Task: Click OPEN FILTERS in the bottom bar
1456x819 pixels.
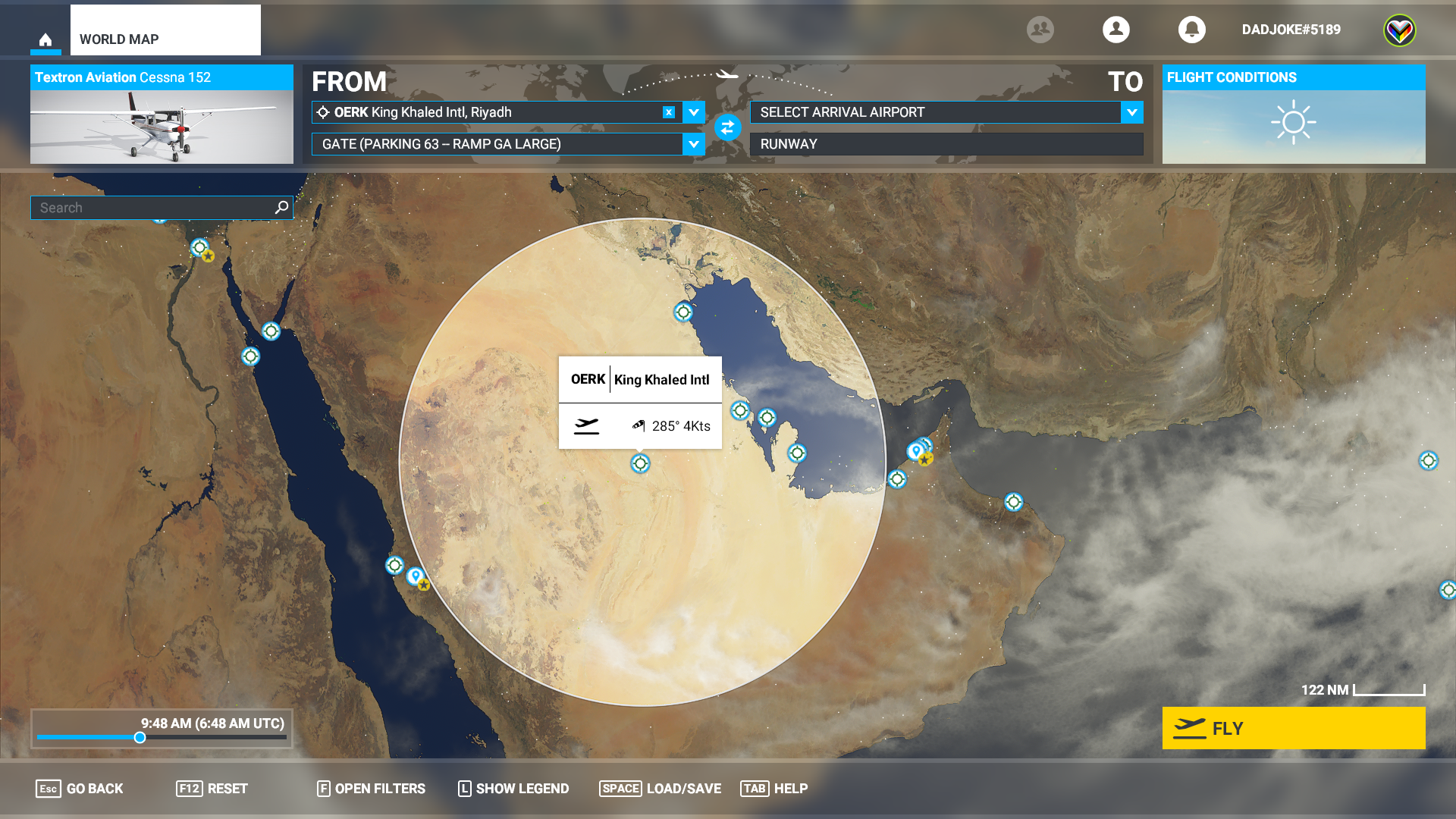Action: [371, 789]
